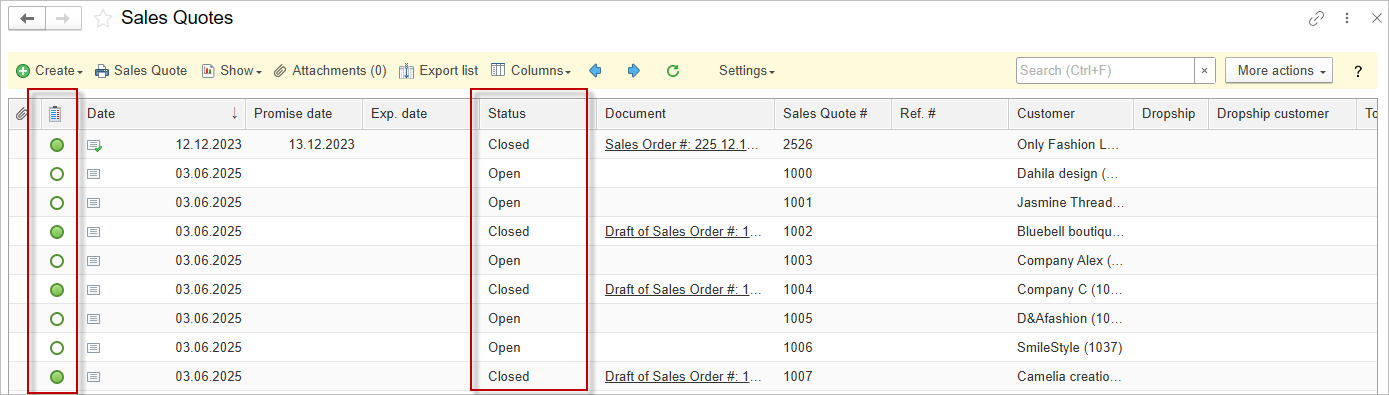Image resolution: width=1389 pixels, height=395 pixels.
Task: Go to previous record blue arrow
Action: coord(595,71)
